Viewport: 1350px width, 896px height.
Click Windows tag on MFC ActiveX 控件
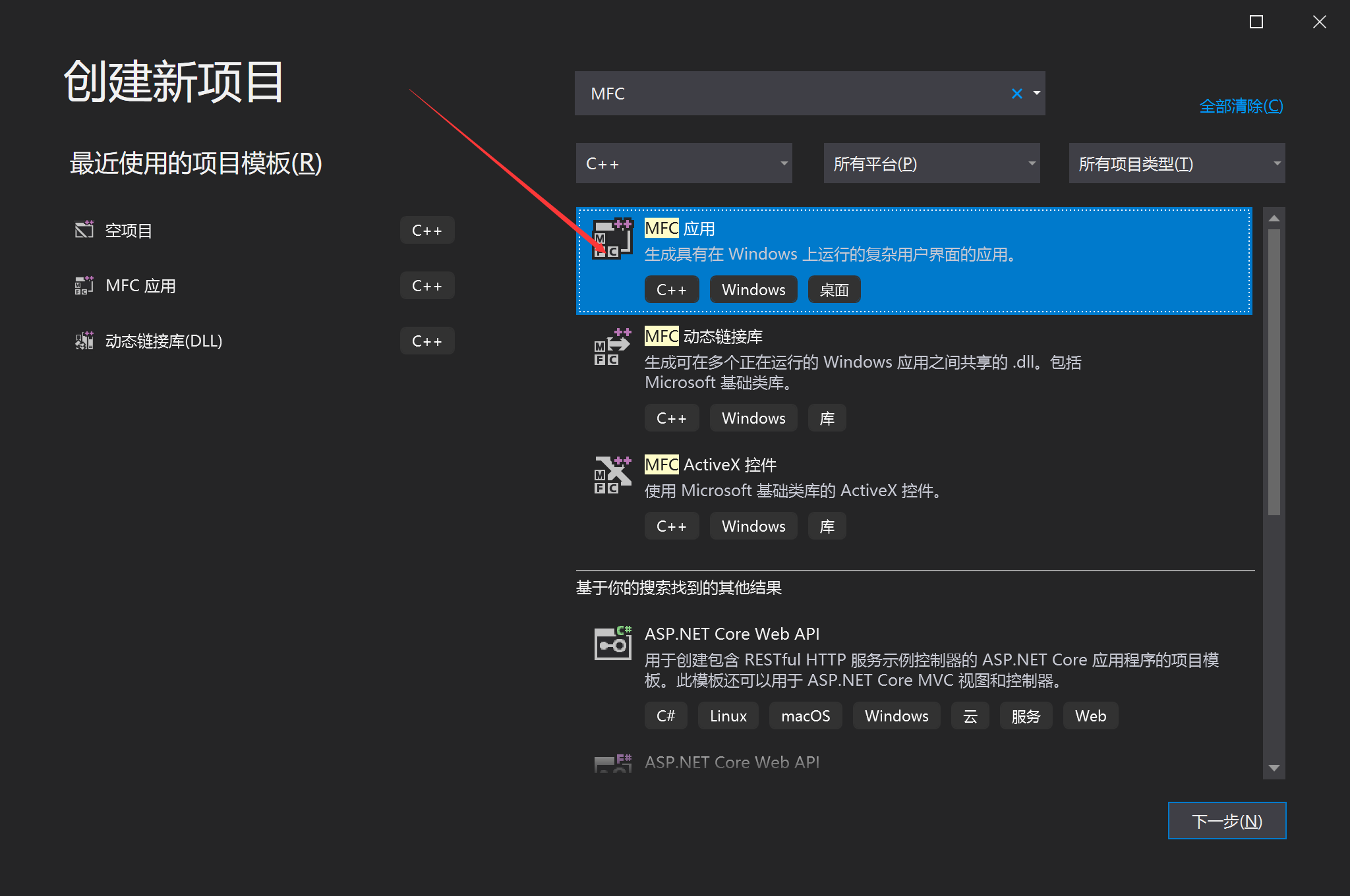point(753,526)
